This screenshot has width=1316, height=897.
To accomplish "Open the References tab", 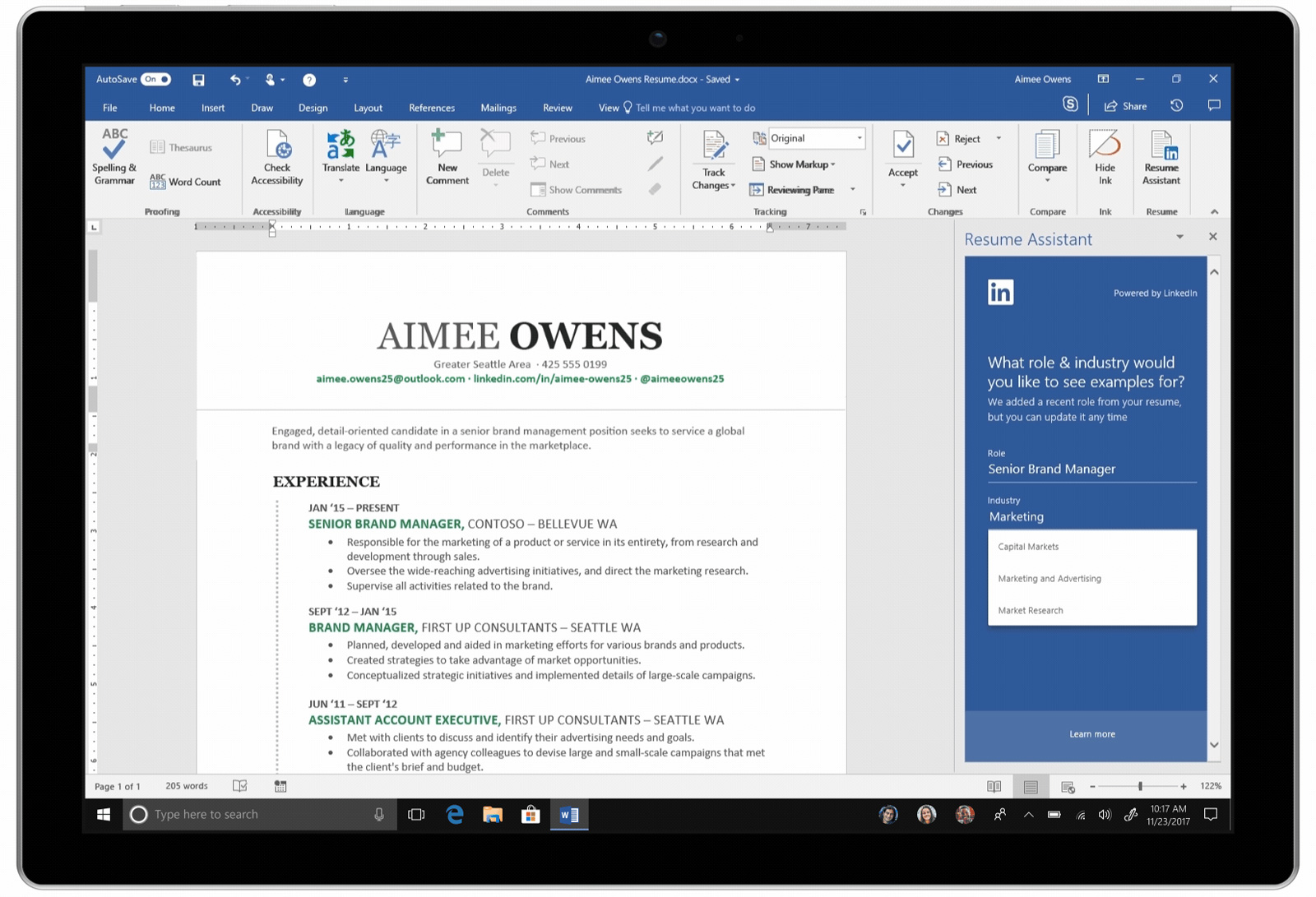I will tap(431, 108).
